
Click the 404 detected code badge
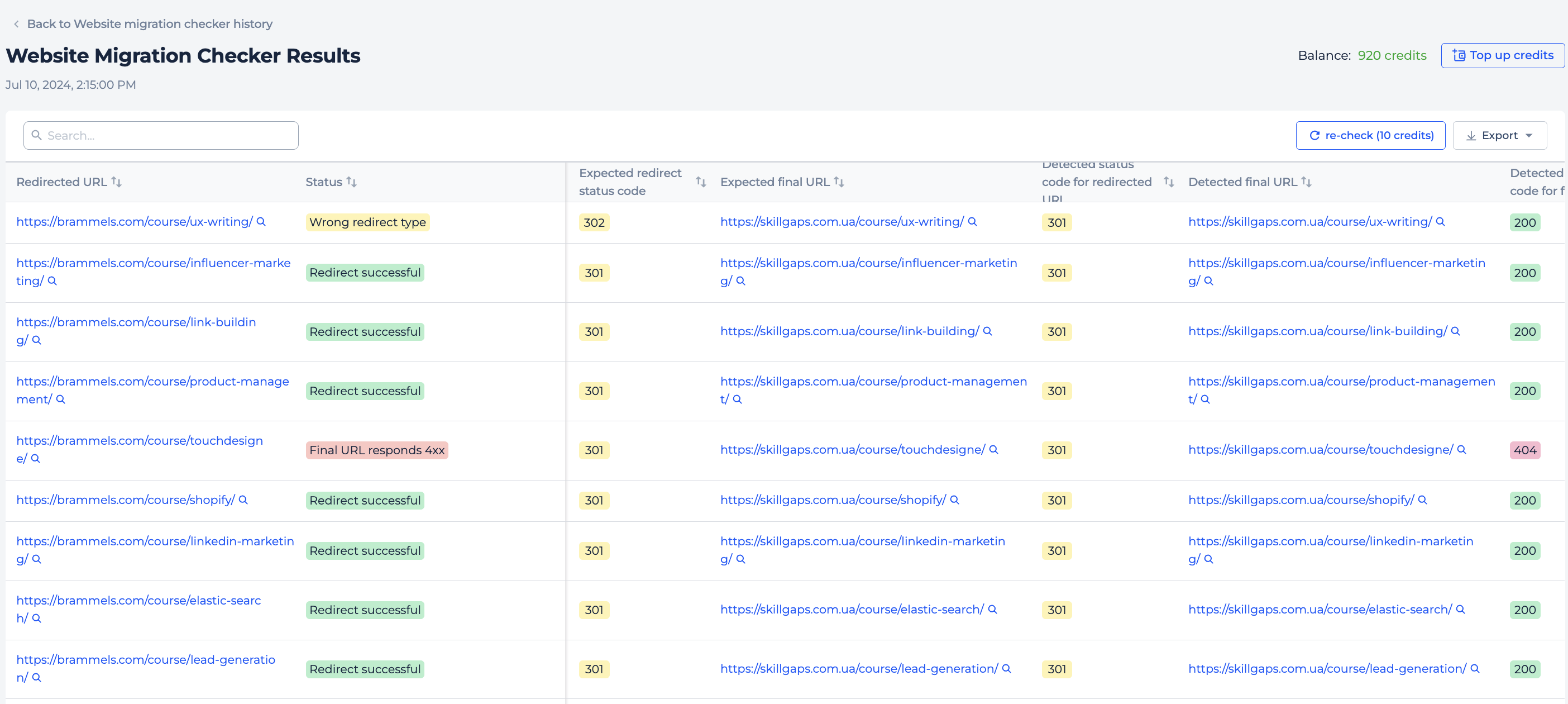1525,450
